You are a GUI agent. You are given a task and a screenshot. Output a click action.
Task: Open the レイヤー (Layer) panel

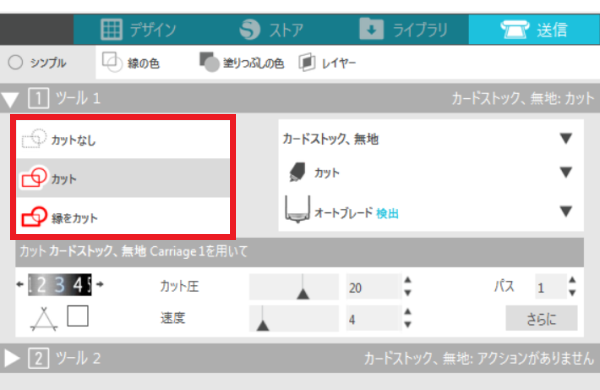click(327, 63)
